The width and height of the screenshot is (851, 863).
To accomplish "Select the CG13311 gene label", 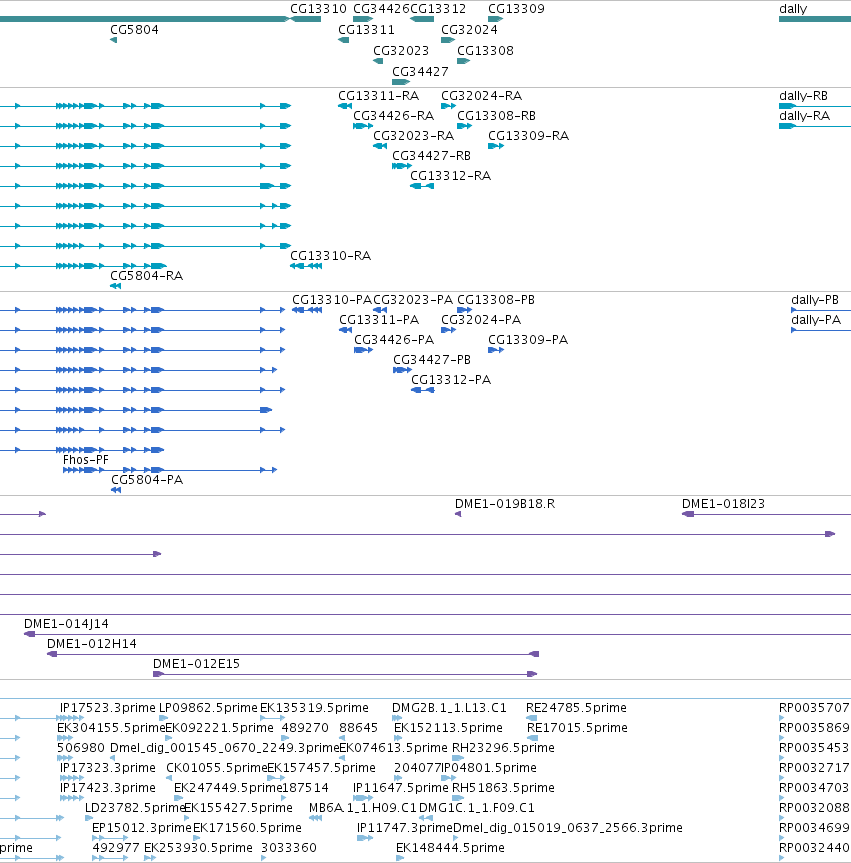I will pyautogui.click(x=366, y=30).
